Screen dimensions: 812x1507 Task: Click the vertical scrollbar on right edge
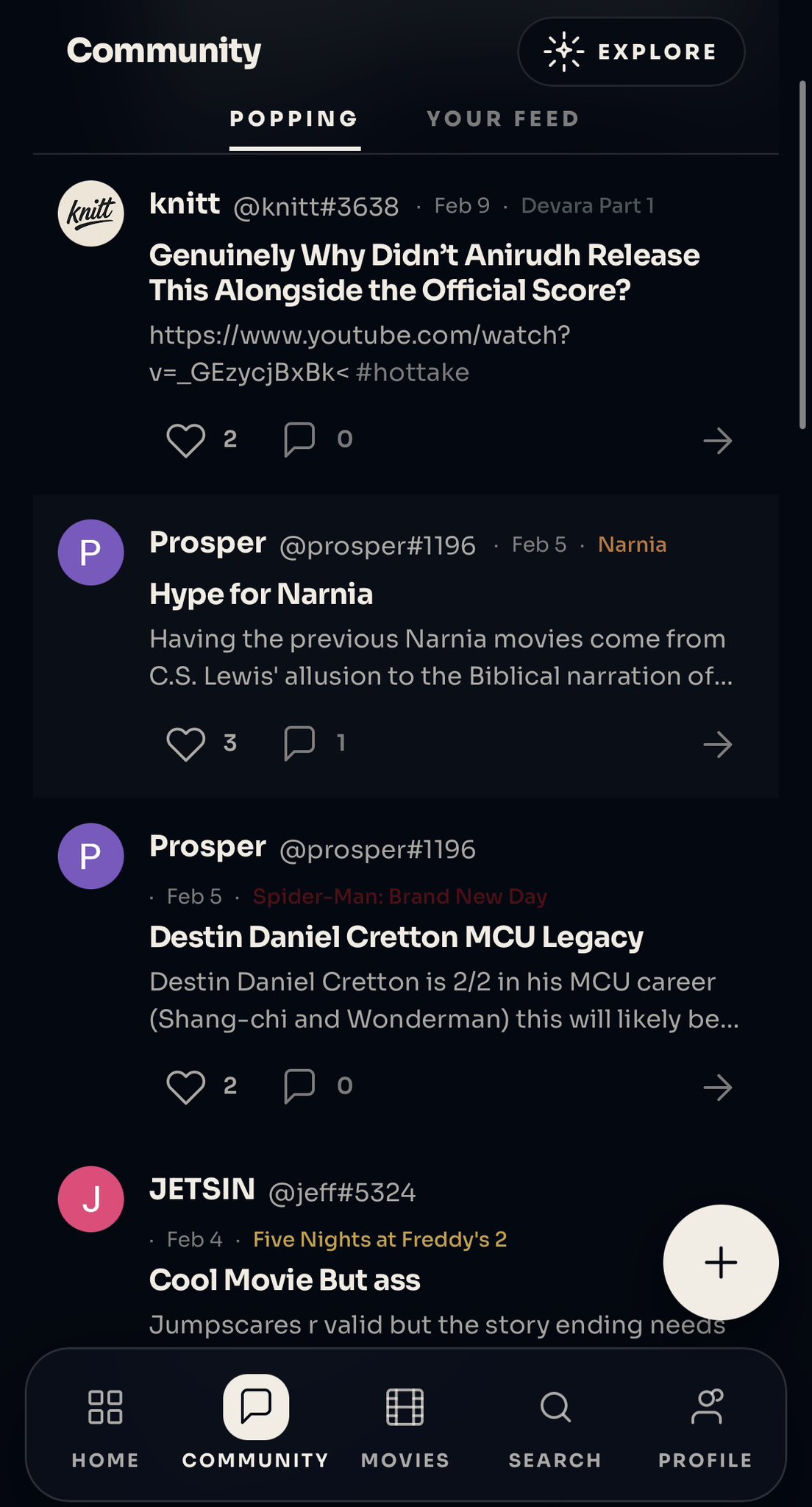point(802,254)
